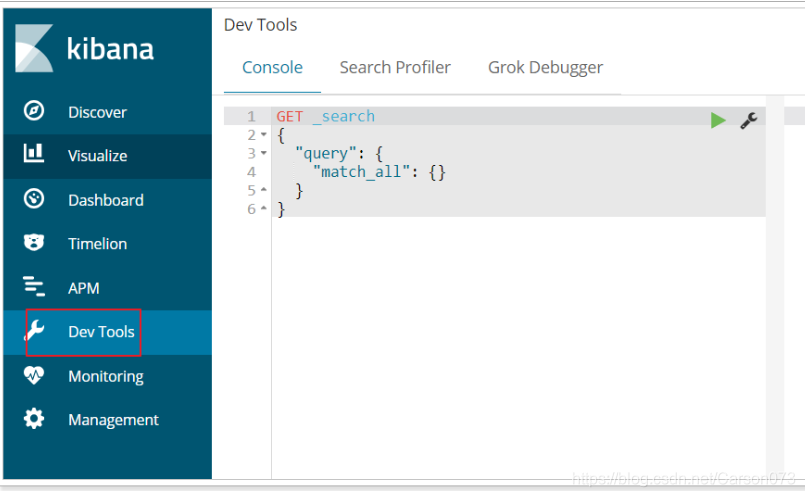
Task: Click the Visualize bar chart icon
Action: (34, 154)
